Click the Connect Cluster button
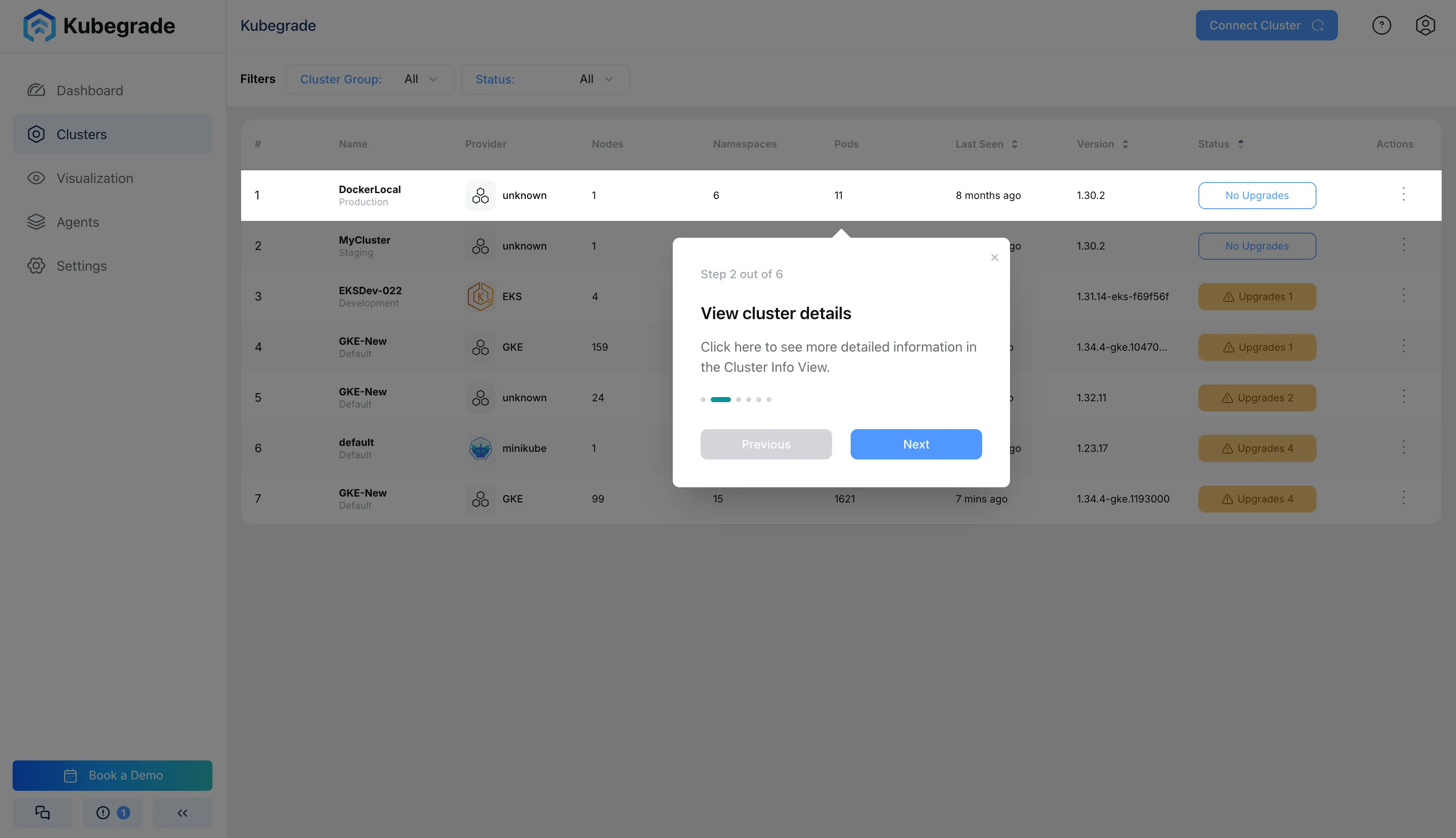This screenshot has height=838, width=1456. click(1266, 25)
